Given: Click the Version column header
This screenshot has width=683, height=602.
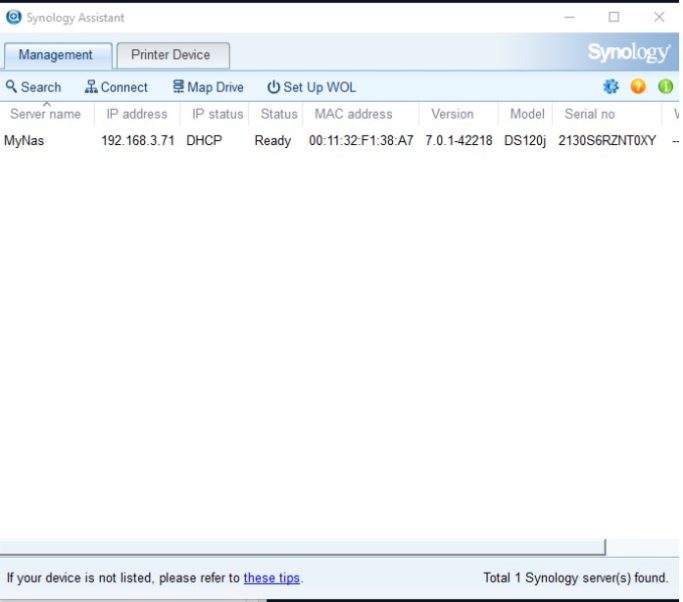Looking at the screenshot, I should (452, 114).
